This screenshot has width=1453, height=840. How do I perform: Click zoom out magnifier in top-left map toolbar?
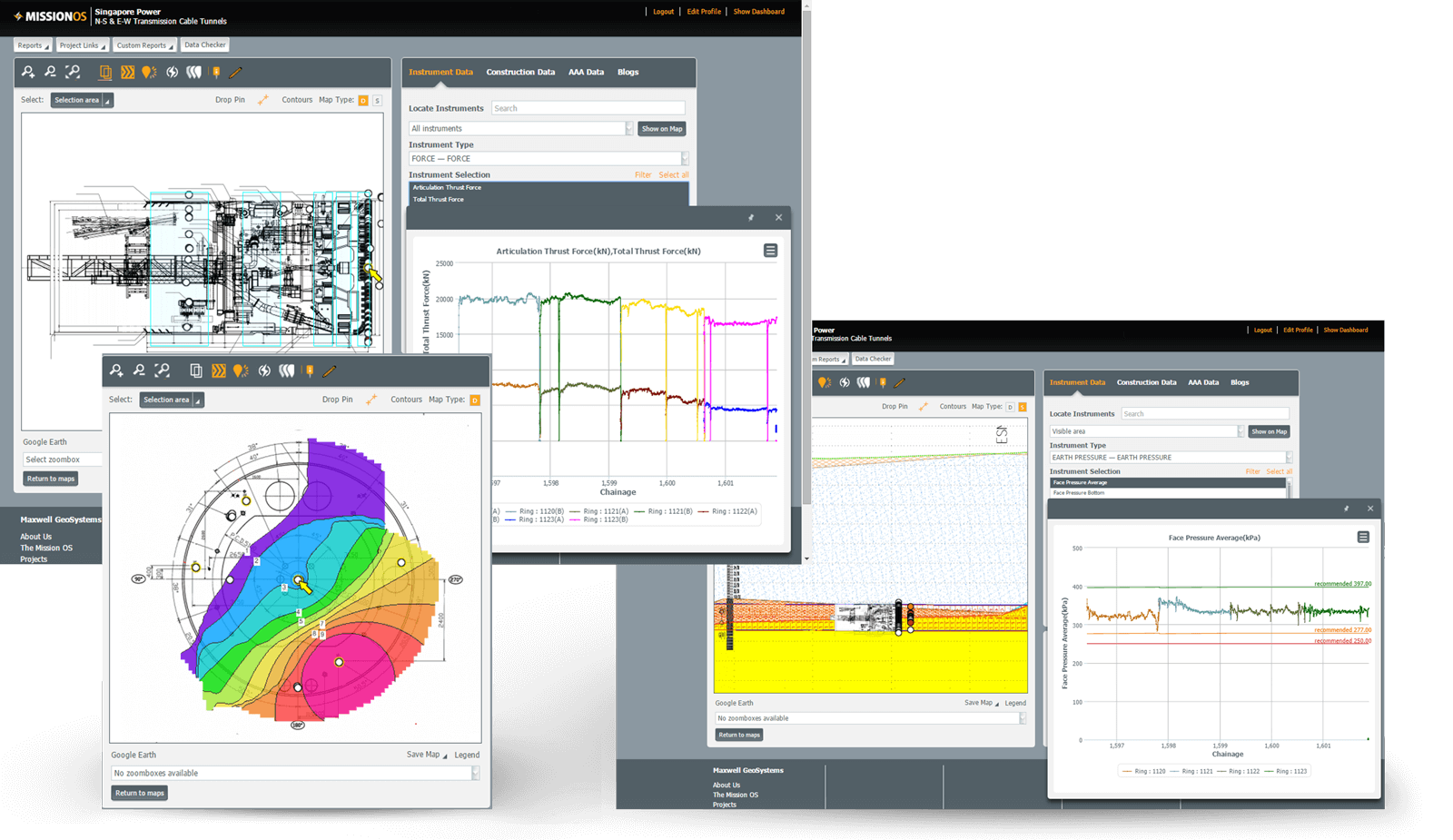[x=50, y=72]
